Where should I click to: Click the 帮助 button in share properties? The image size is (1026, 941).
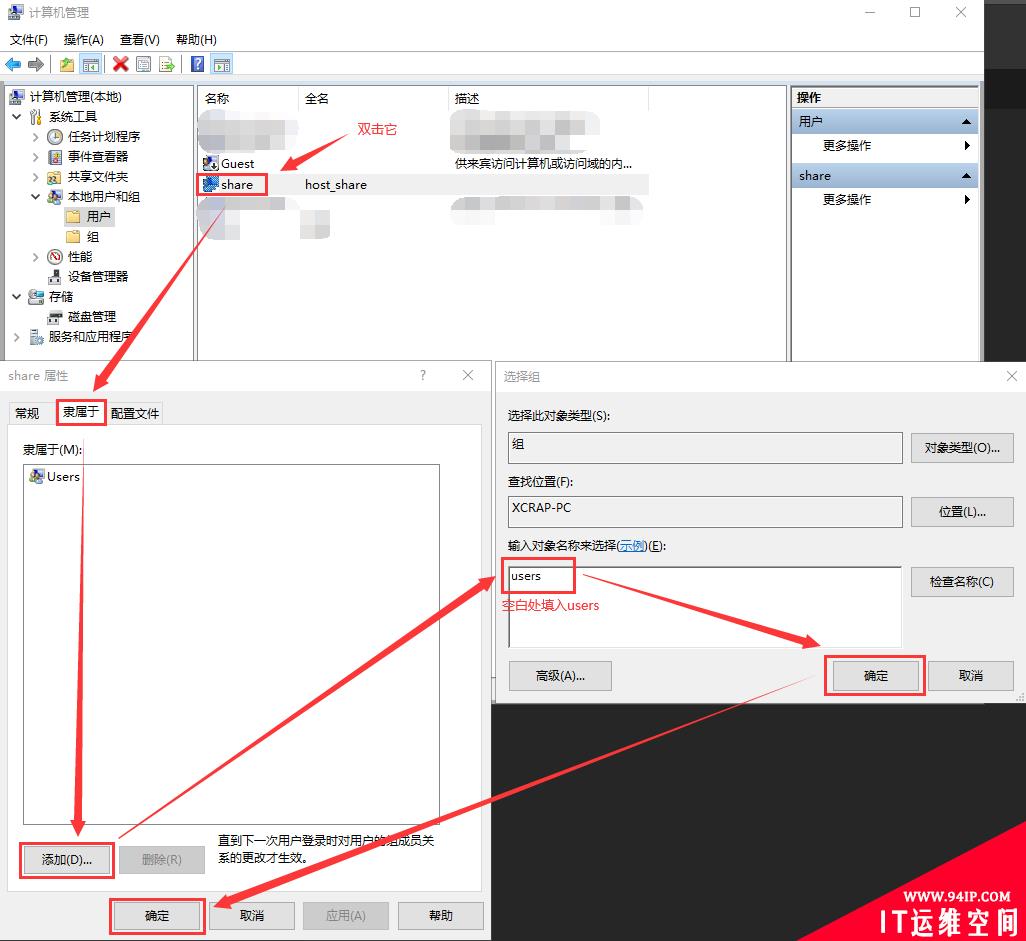(440, 915)
